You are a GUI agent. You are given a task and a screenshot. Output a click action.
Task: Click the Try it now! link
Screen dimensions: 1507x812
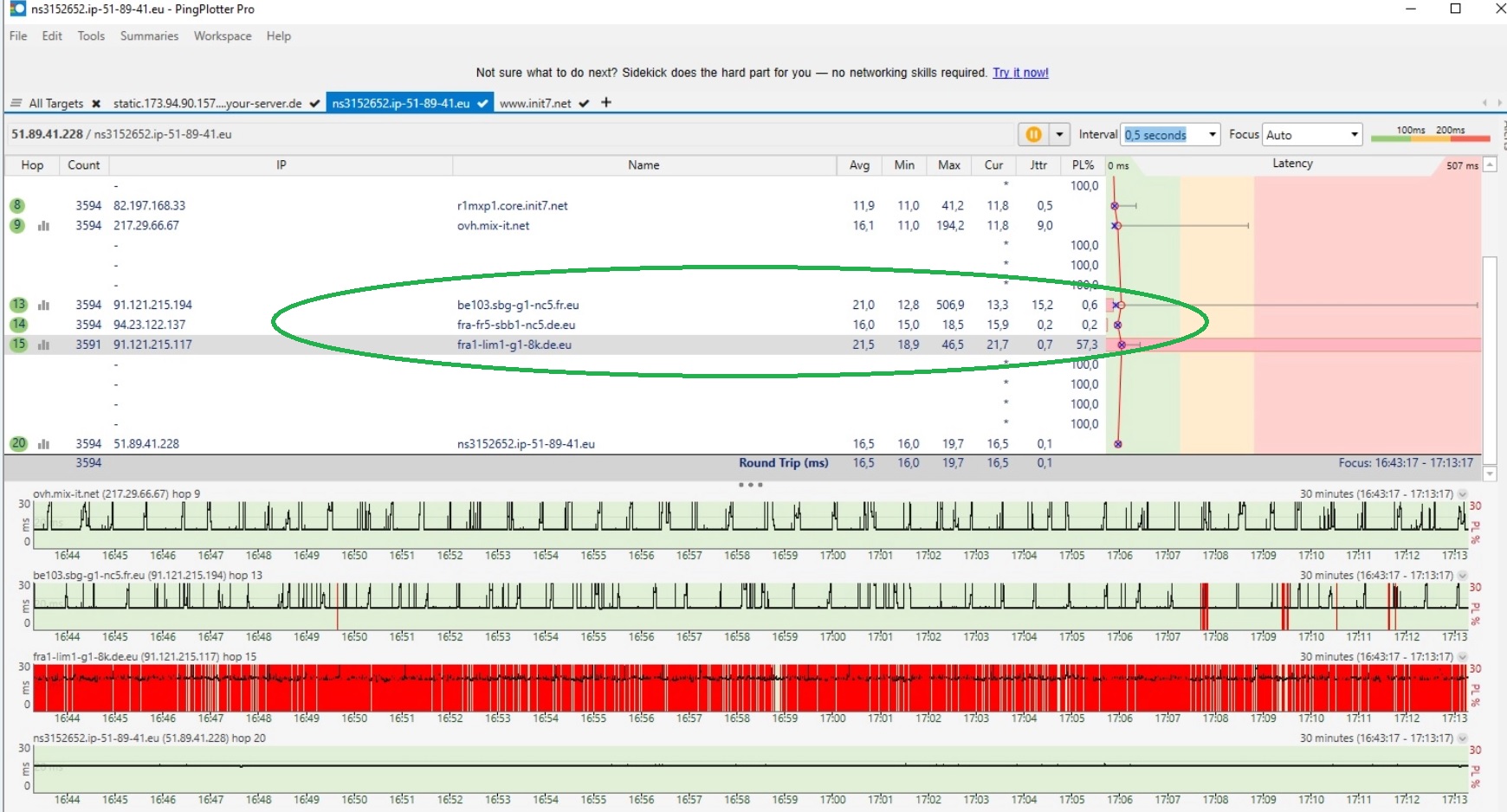click(x=1020, y=73)
